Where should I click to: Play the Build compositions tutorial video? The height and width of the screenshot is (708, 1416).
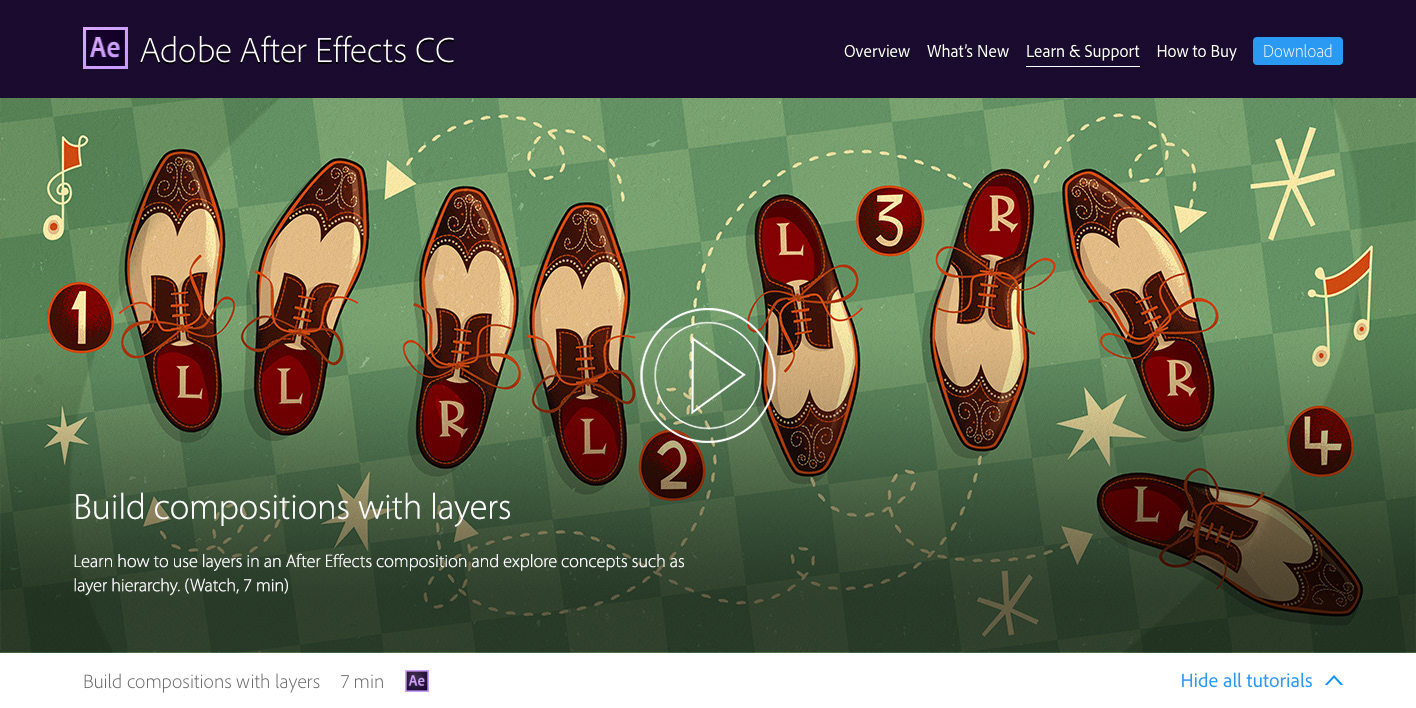(708, 375)
